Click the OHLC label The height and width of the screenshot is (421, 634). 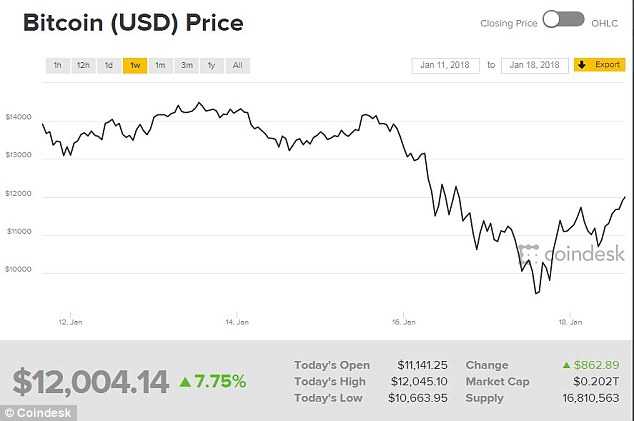click(605, 23)
